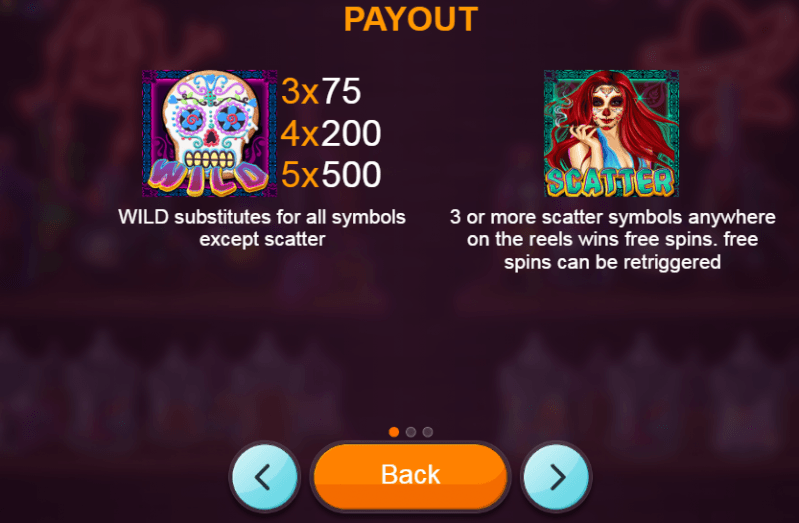
Task: Select the second page indicator dot
Action: pos(411,432)
